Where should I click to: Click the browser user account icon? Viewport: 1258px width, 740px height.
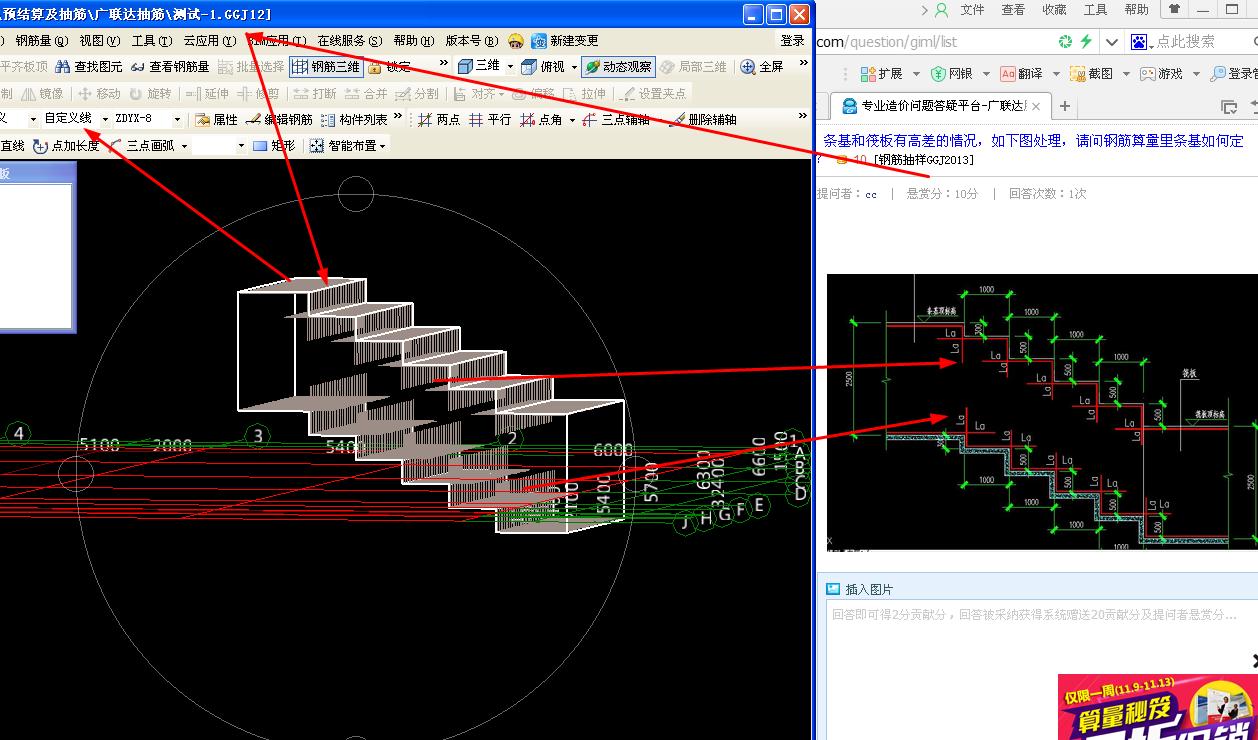pyautogui.click(x=941, y=10)
